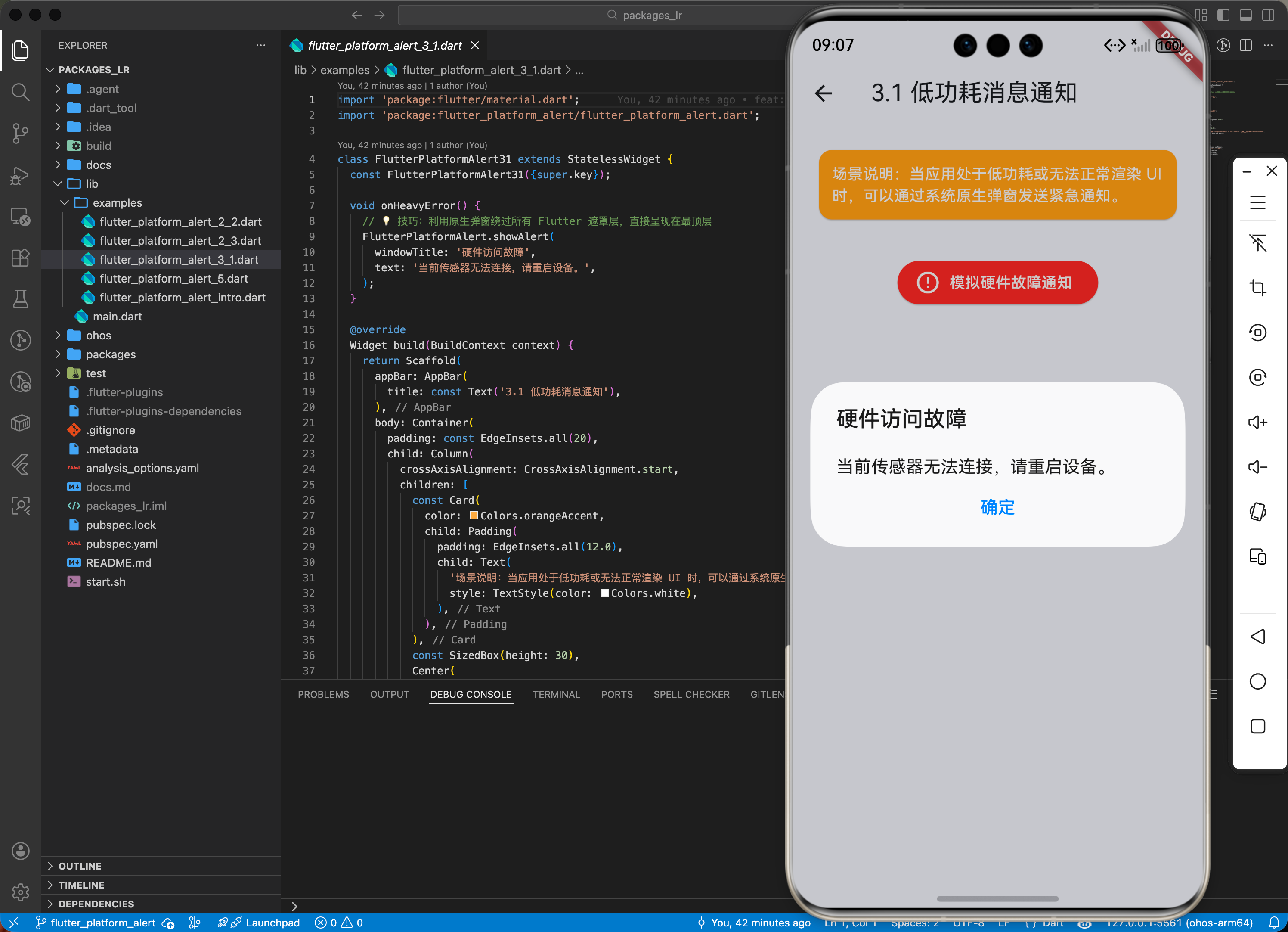Screen dimensions: 1288x932
Task: Toggle primary side bar layout icon
Action: tap(1223, 16)
